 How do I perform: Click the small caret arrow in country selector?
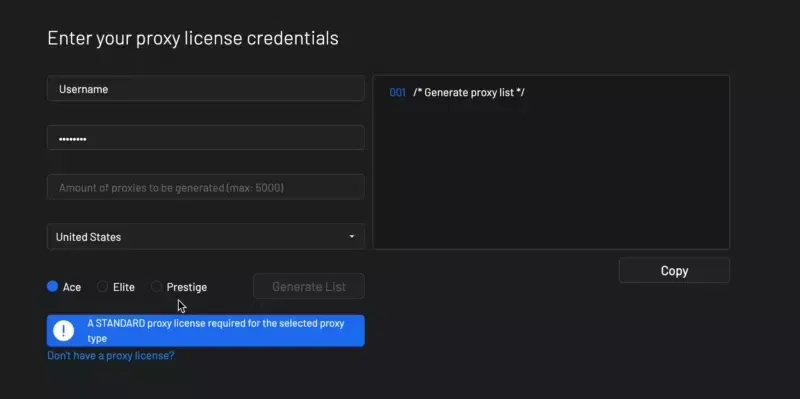352,237
